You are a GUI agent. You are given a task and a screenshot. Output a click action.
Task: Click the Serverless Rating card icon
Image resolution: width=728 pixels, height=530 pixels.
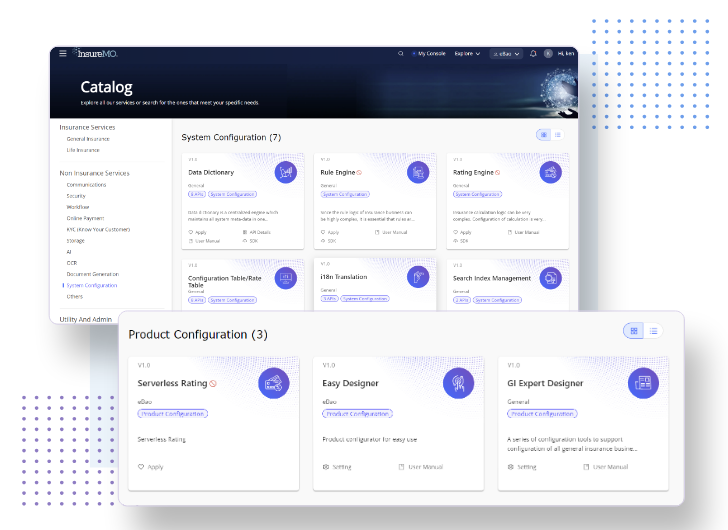273,382
